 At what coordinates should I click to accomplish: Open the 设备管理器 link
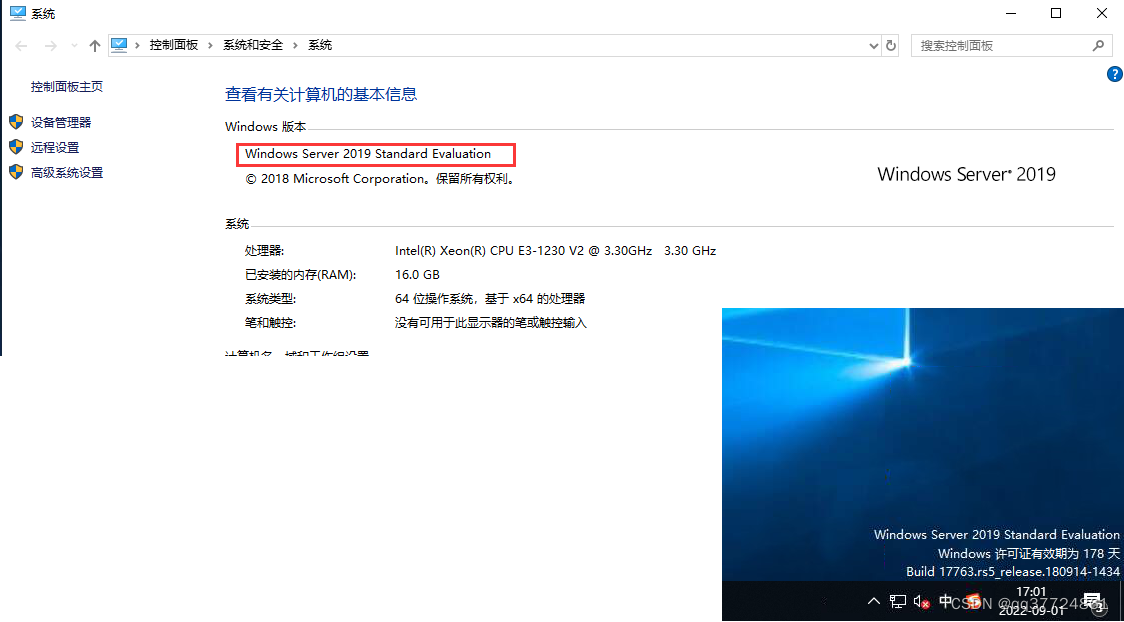pos(61,123)
